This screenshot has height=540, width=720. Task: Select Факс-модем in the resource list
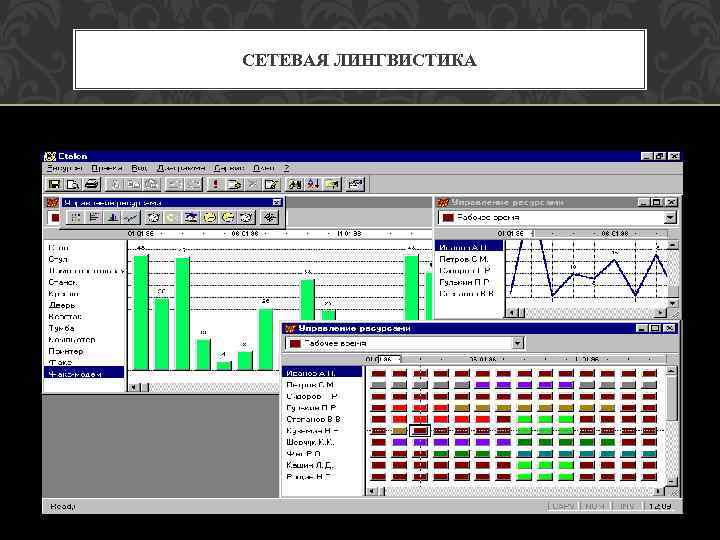[84, 374]
